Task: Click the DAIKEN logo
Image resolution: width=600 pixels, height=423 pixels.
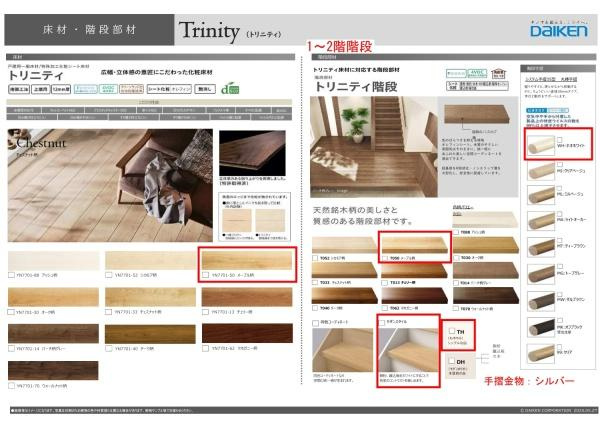Action: tap(559, 31)
